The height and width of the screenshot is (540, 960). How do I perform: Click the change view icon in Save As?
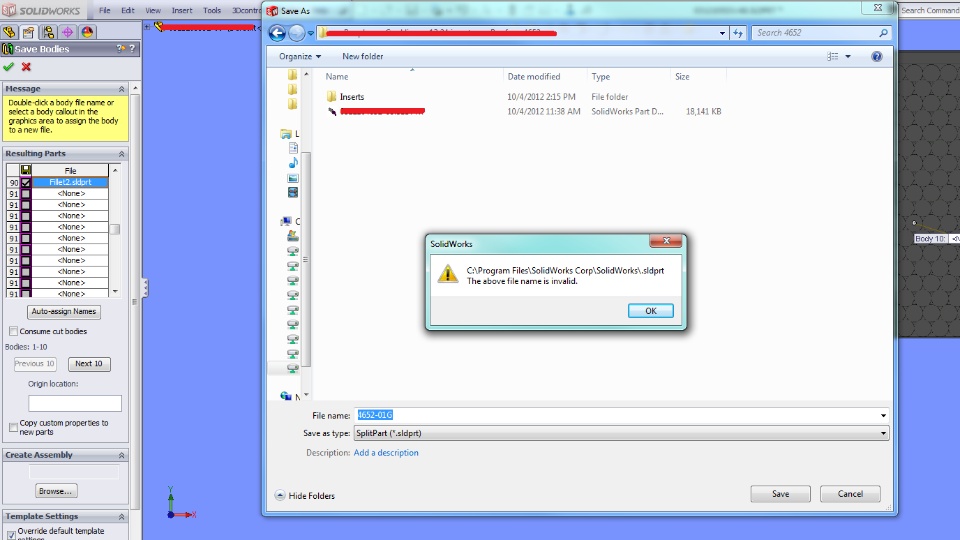(x=833, y=56)
